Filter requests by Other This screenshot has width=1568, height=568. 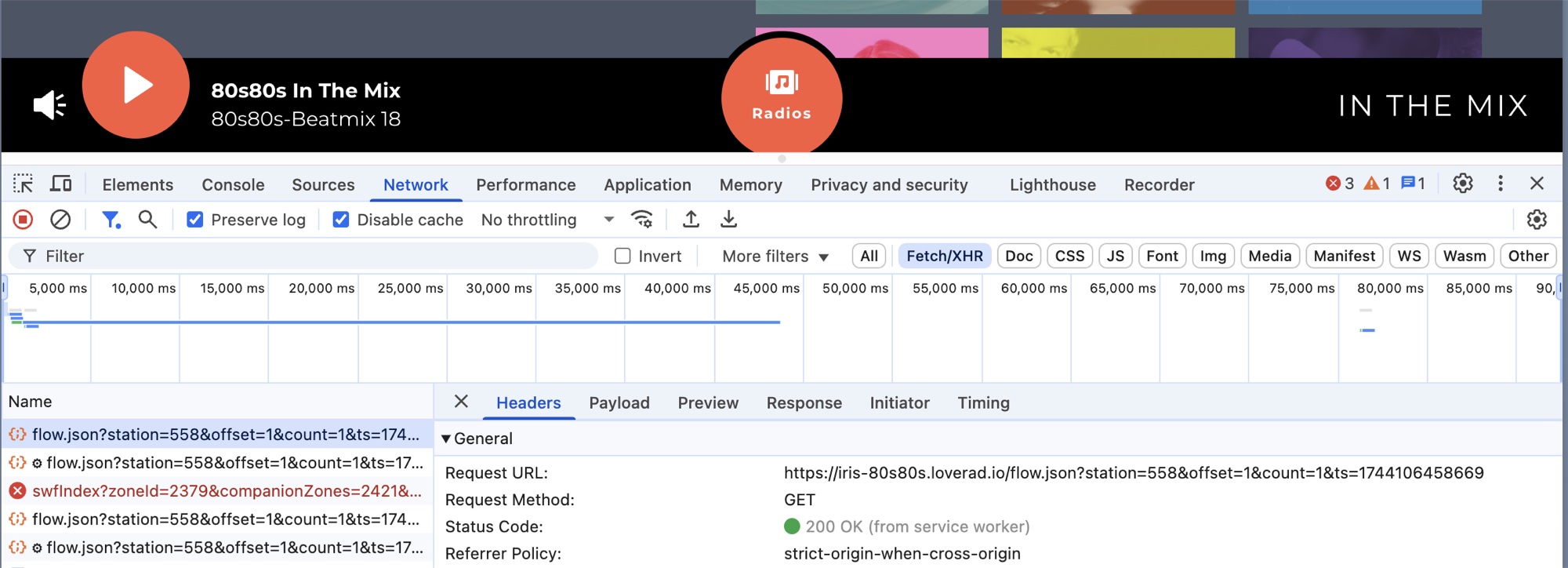pyautogui.click(x=1528, y=256)
